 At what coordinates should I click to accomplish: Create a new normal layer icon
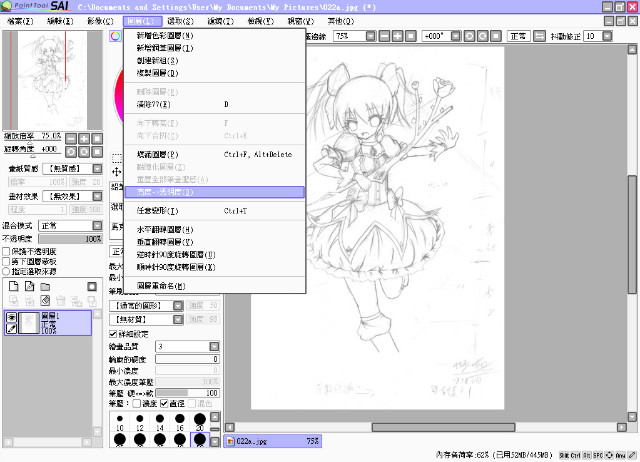(x=13, y=287)
